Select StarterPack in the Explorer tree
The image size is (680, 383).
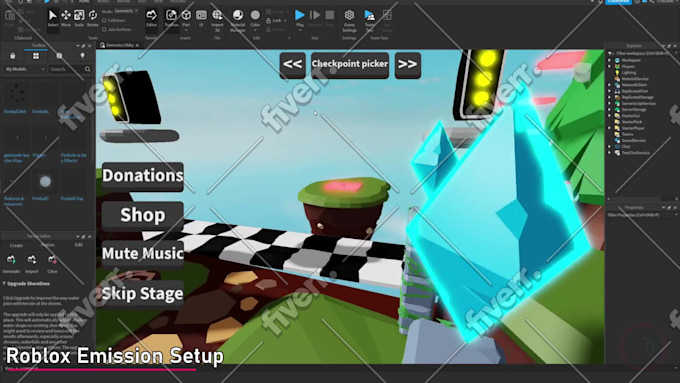[632, 122]
